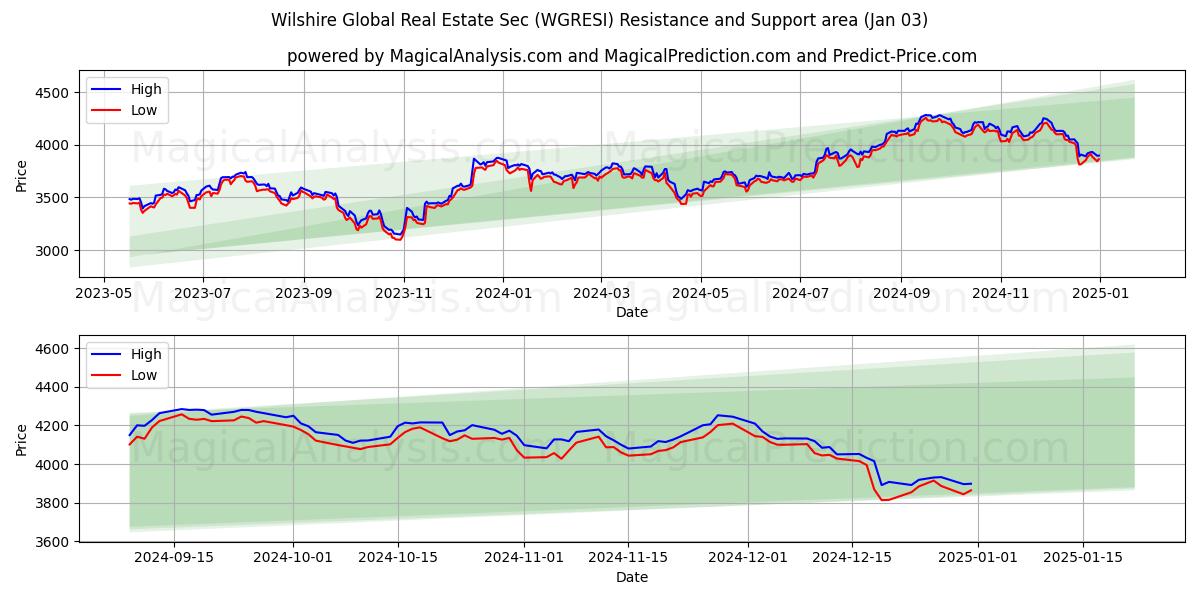The image size is (1200, 600).
Task: Click the 2023-07 tick label
Action: [203, 293]
